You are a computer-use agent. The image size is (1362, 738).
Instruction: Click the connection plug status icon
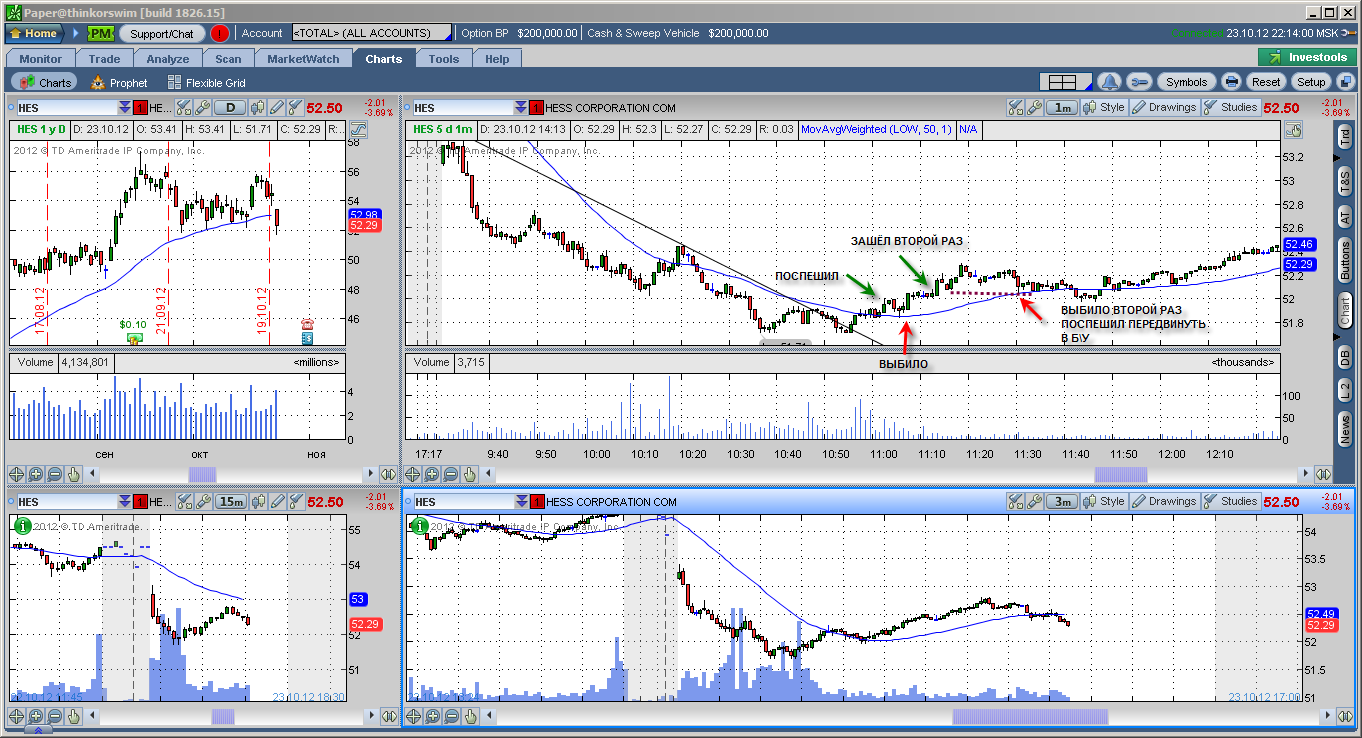pos(1349,33)
